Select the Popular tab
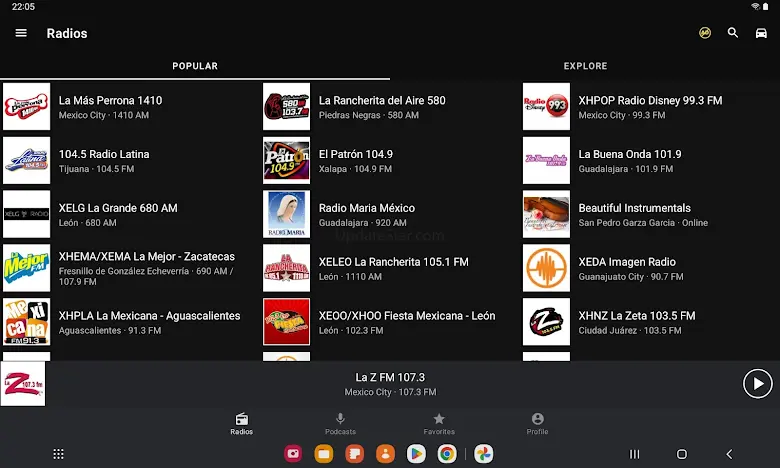The height and width of the screenshot is (468, 780). pos(195,66)
